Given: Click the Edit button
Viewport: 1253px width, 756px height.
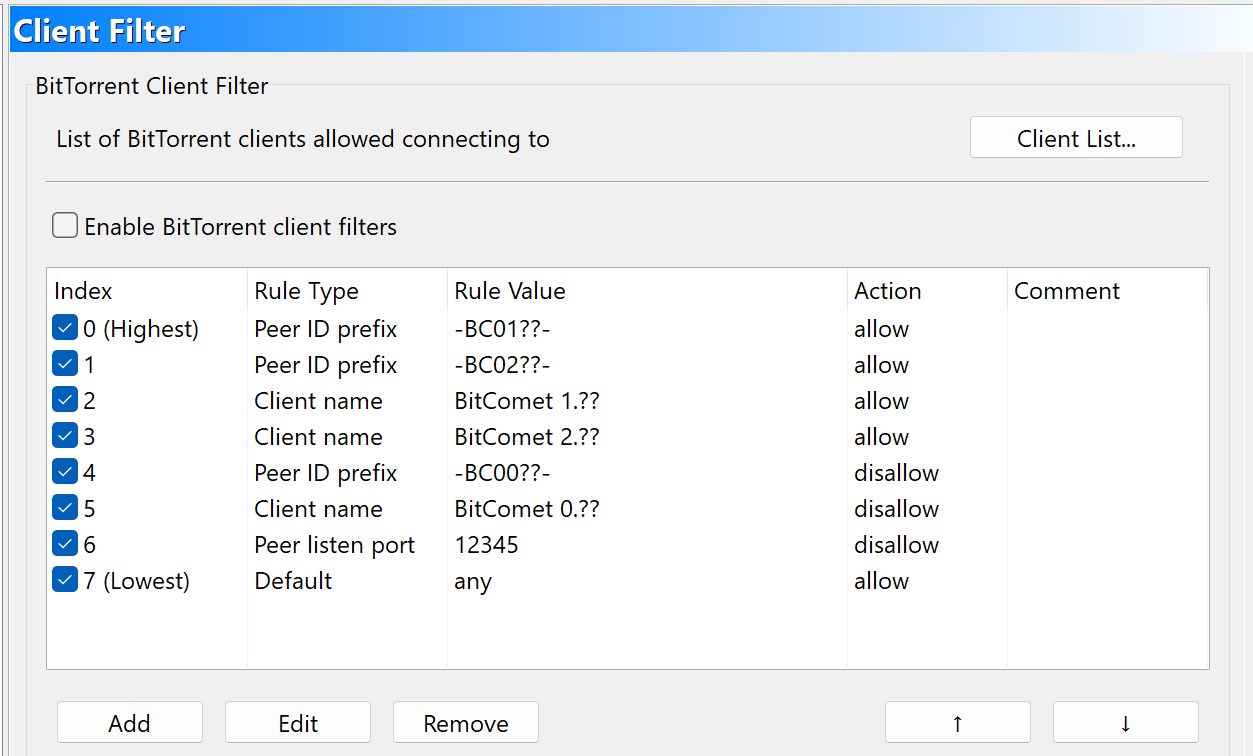Looking at the screenshot, I should [x=298, y=723].
